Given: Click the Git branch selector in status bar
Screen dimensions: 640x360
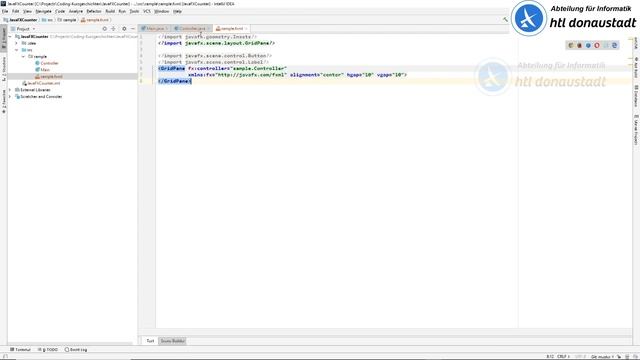Looking at the screenshot, I should [603, 357].
